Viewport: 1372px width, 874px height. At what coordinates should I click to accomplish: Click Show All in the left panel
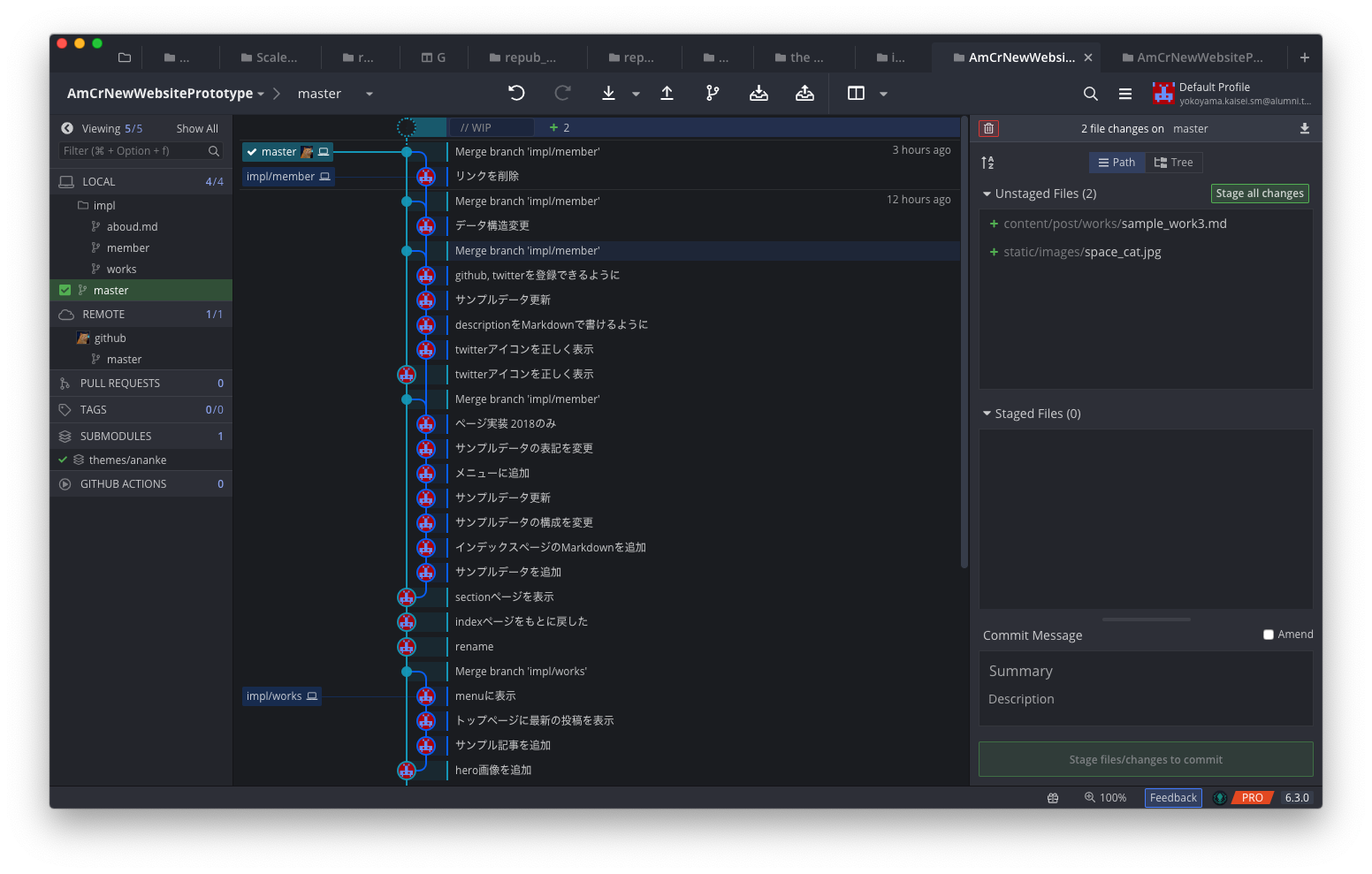[x=197, y=128]
